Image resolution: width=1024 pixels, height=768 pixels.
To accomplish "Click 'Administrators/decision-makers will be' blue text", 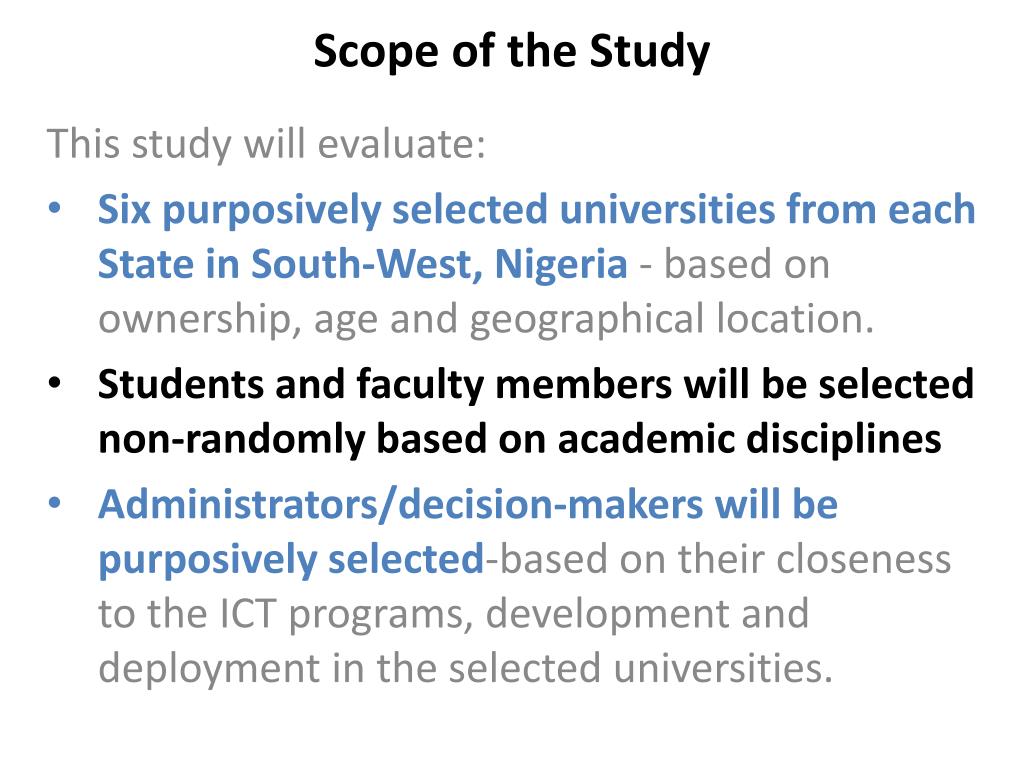I will tap(468, 505).
